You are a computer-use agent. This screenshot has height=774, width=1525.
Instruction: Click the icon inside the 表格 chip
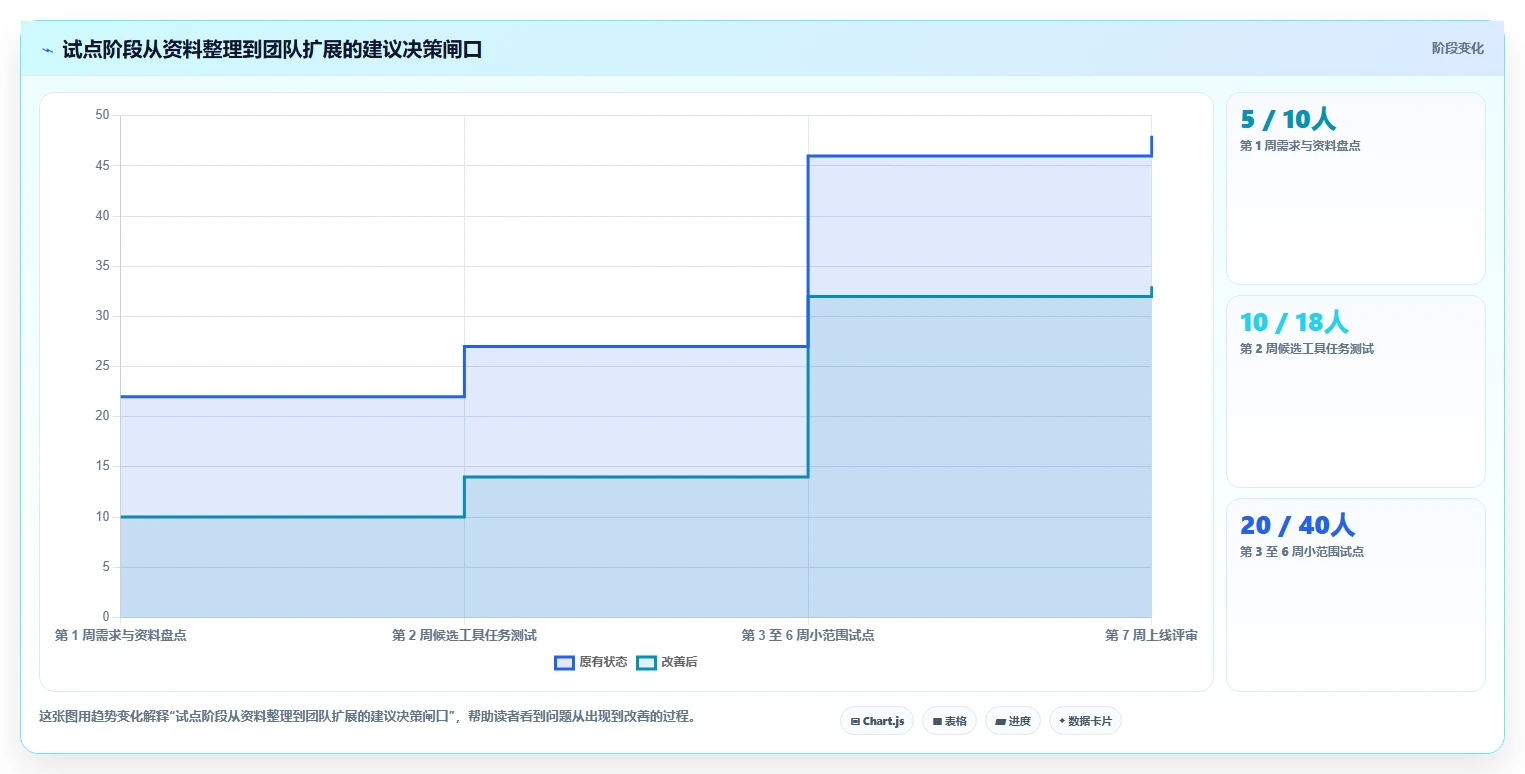click(x=937, y=721)
